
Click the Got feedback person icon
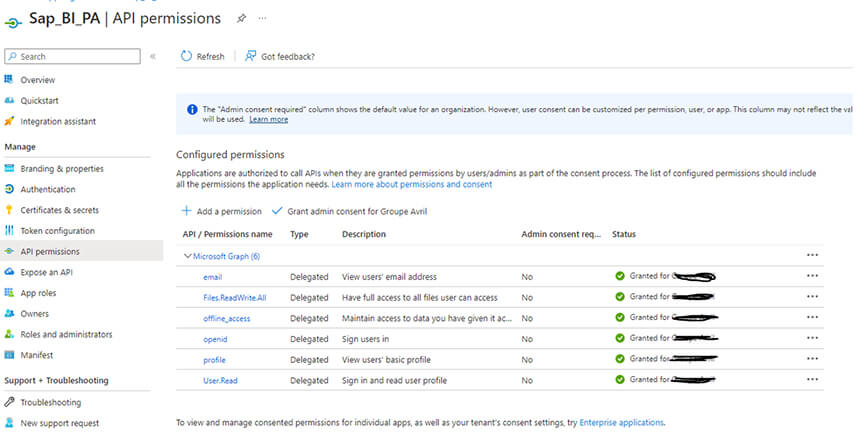coord(250,56)
